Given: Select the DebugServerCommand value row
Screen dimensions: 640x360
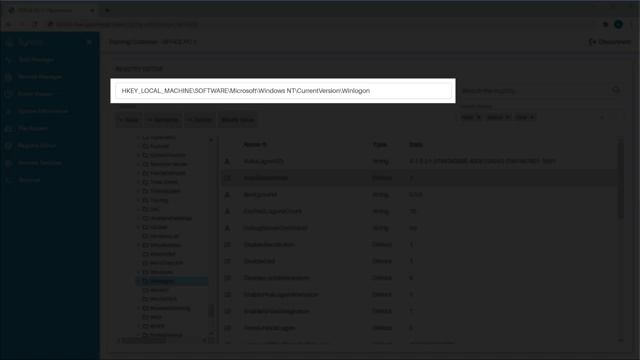Looking at the screenshot, I should 420,228.
